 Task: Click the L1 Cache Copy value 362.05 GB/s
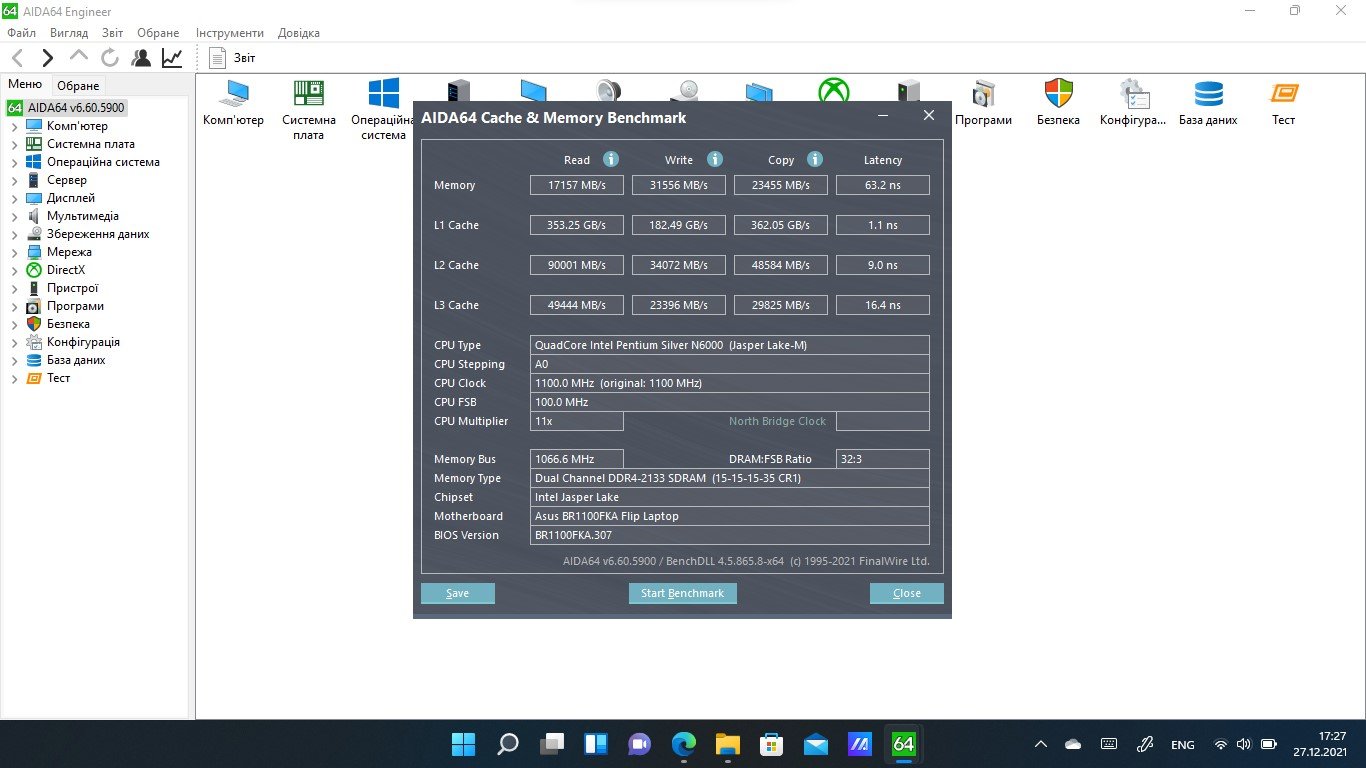click(780, 225)
